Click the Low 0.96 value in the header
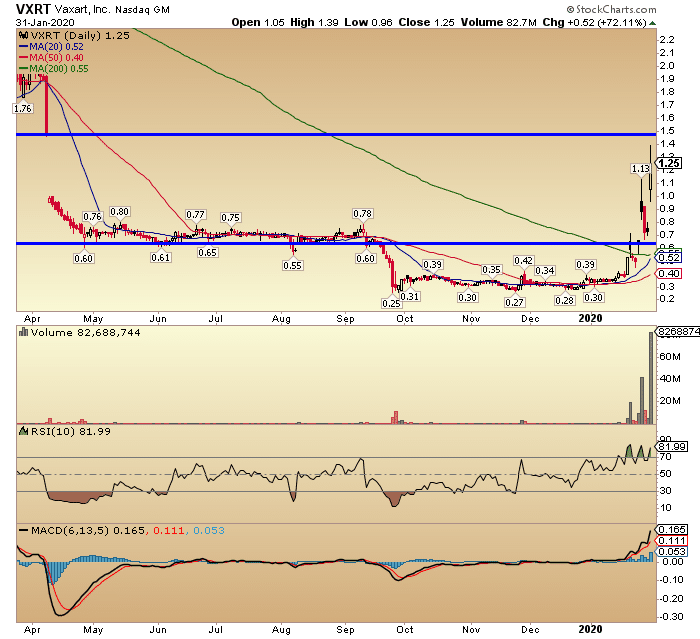 pos(368,22)
